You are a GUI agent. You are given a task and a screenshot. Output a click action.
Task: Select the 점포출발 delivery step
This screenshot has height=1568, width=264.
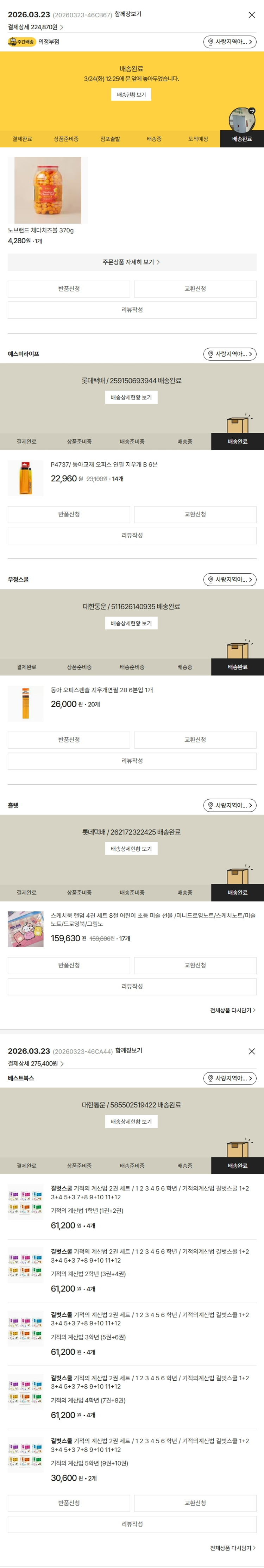(110, 139)
